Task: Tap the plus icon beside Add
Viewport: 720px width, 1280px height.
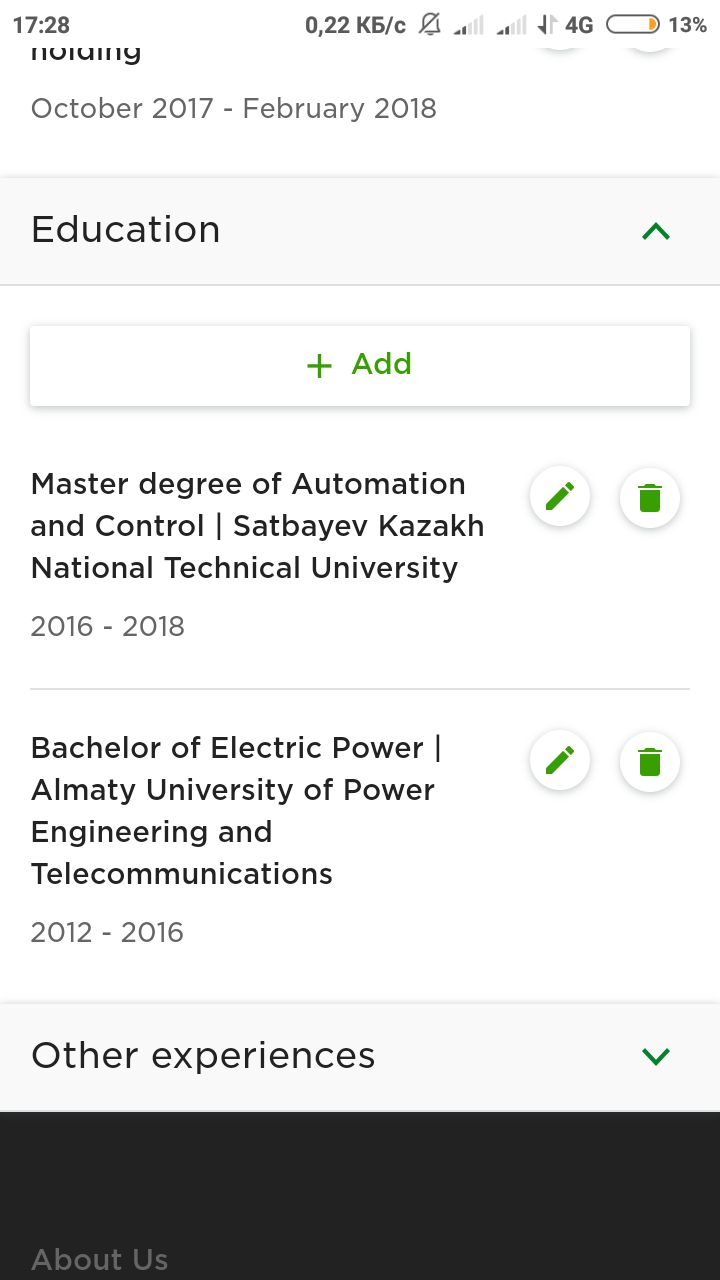Action: pyautogui.click(x=319, y=366)
